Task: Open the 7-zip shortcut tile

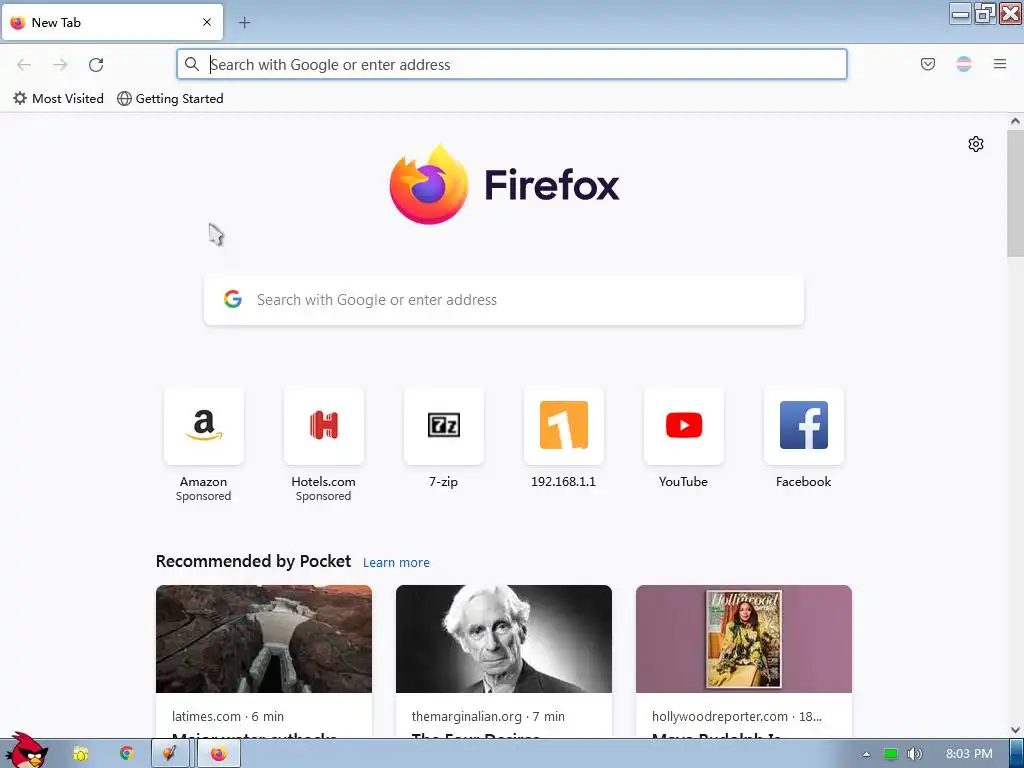Action: coord(443,426)
